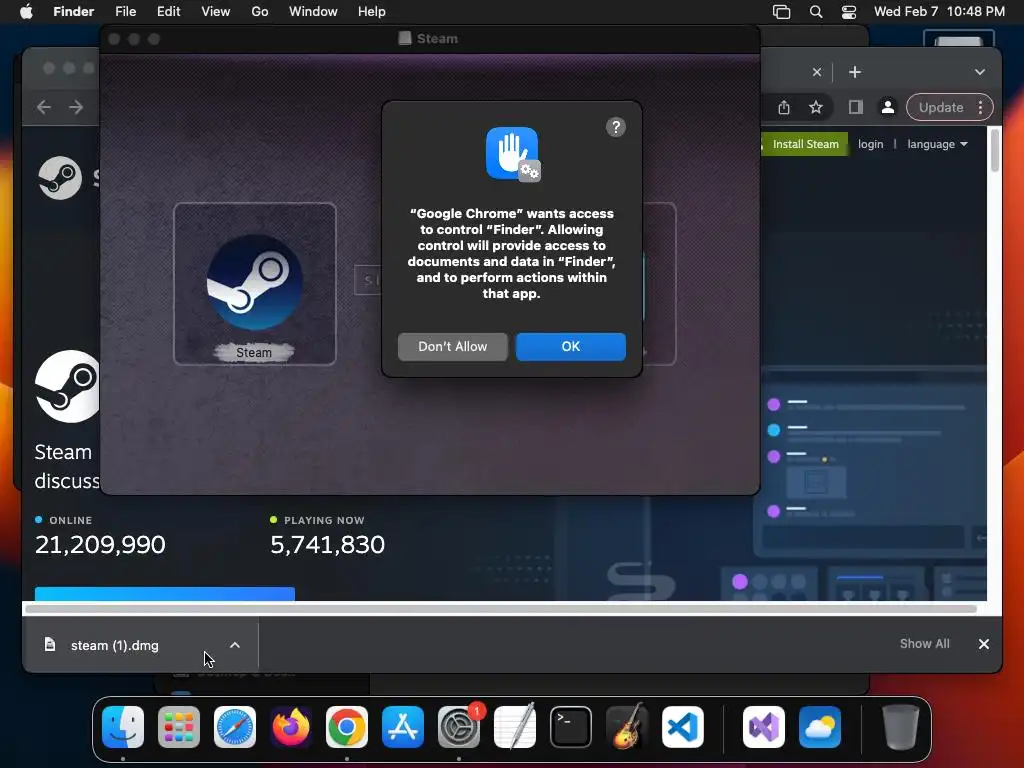Go back in the Chrome window
The image size is (1024, 768).
(x=44, y=107)
